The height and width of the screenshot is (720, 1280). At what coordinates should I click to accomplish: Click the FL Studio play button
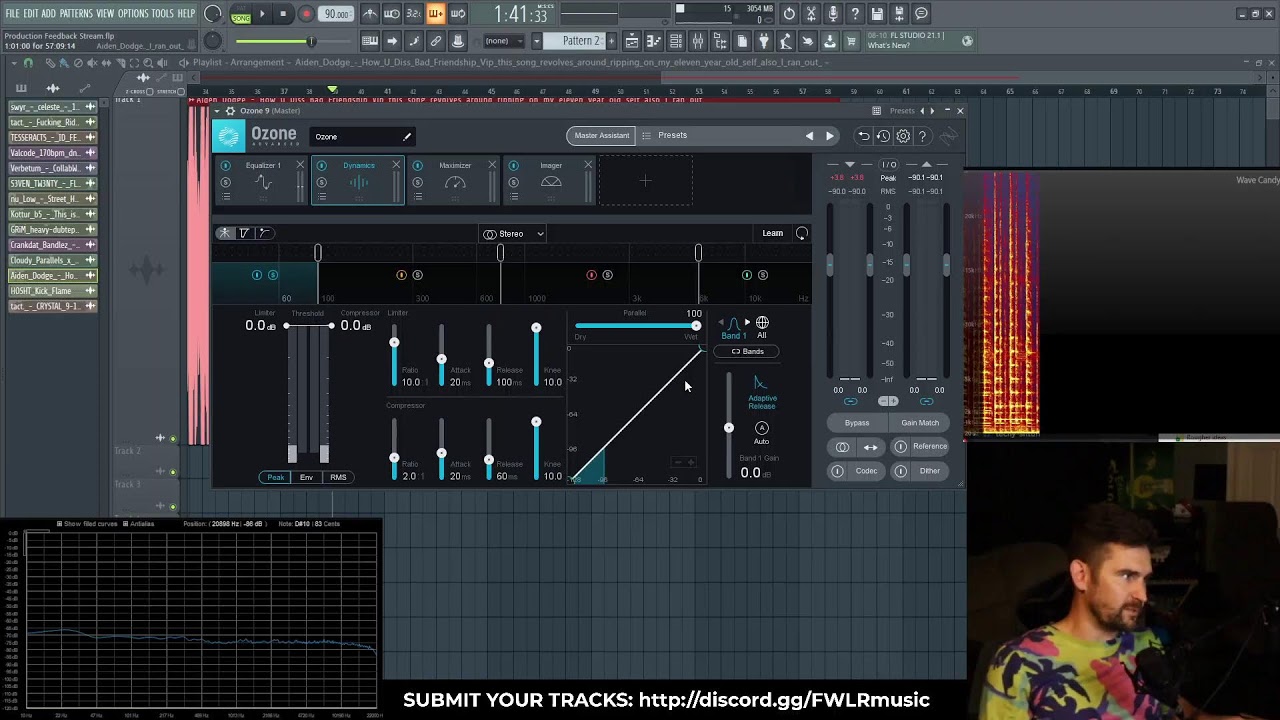pyautogui.click(x=262, y=14)
